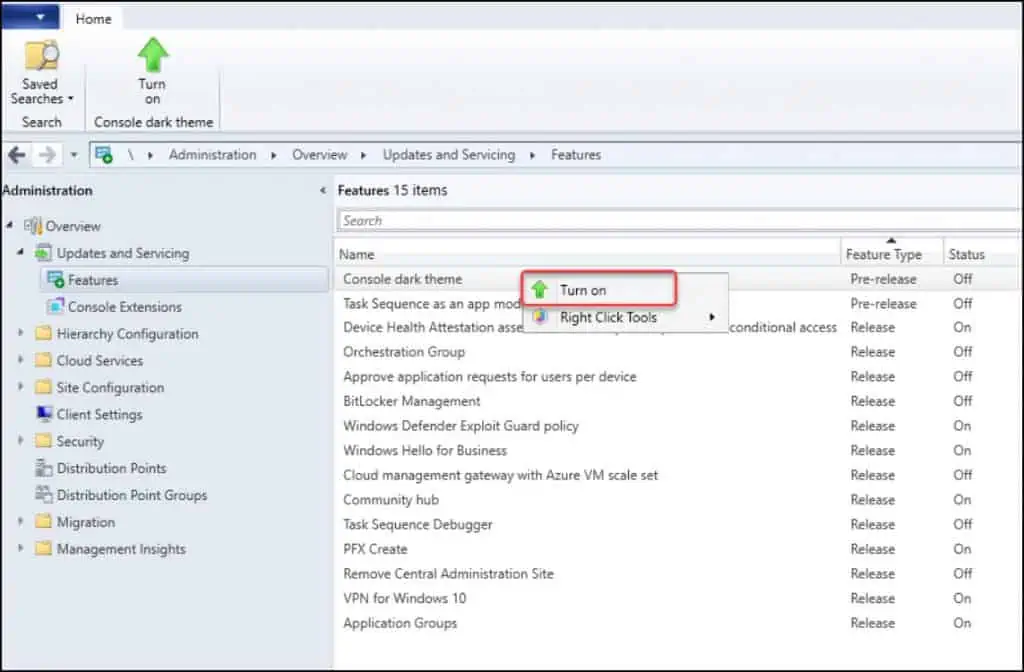Select the Windows Hello for Business row
Image resolution: width=1024 pixels, height=672 pixels.
point(677,450)
